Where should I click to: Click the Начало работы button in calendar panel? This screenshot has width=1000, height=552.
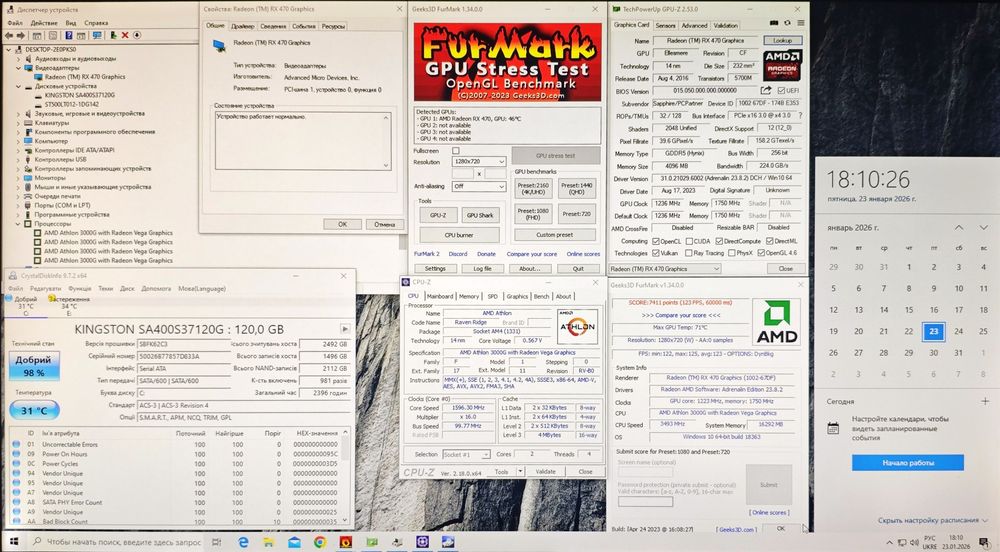tap(908, 462)
